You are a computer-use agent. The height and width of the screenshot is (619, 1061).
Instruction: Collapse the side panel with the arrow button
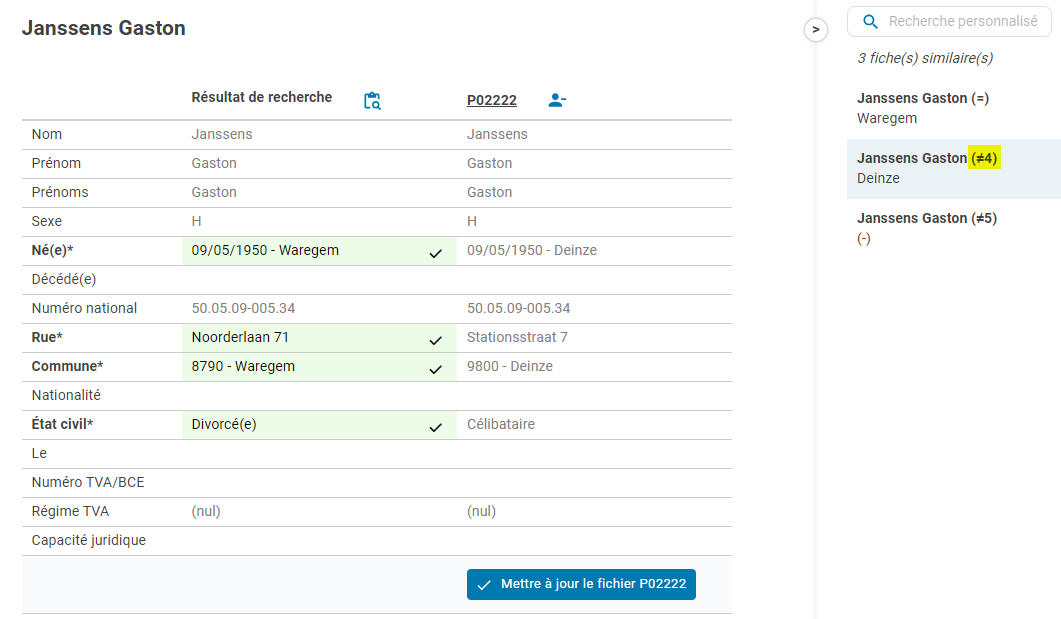pos(815,30)
